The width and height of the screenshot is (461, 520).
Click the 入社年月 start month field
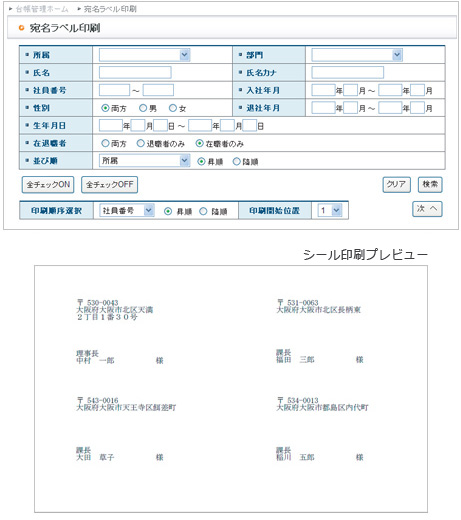[x=350, y=90]
